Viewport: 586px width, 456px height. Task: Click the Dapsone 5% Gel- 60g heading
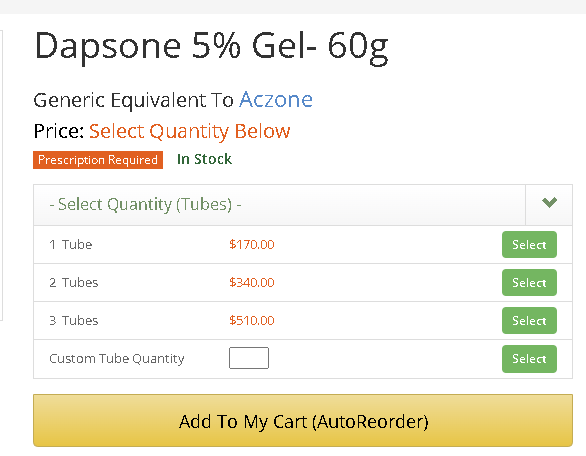pyautogui.click(x=212, y=47)
